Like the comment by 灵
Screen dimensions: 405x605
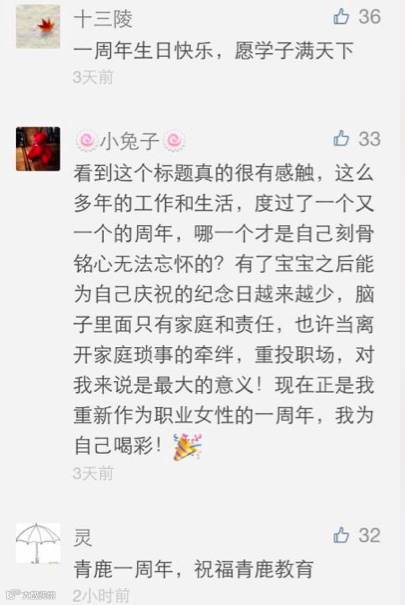[341, 536]
